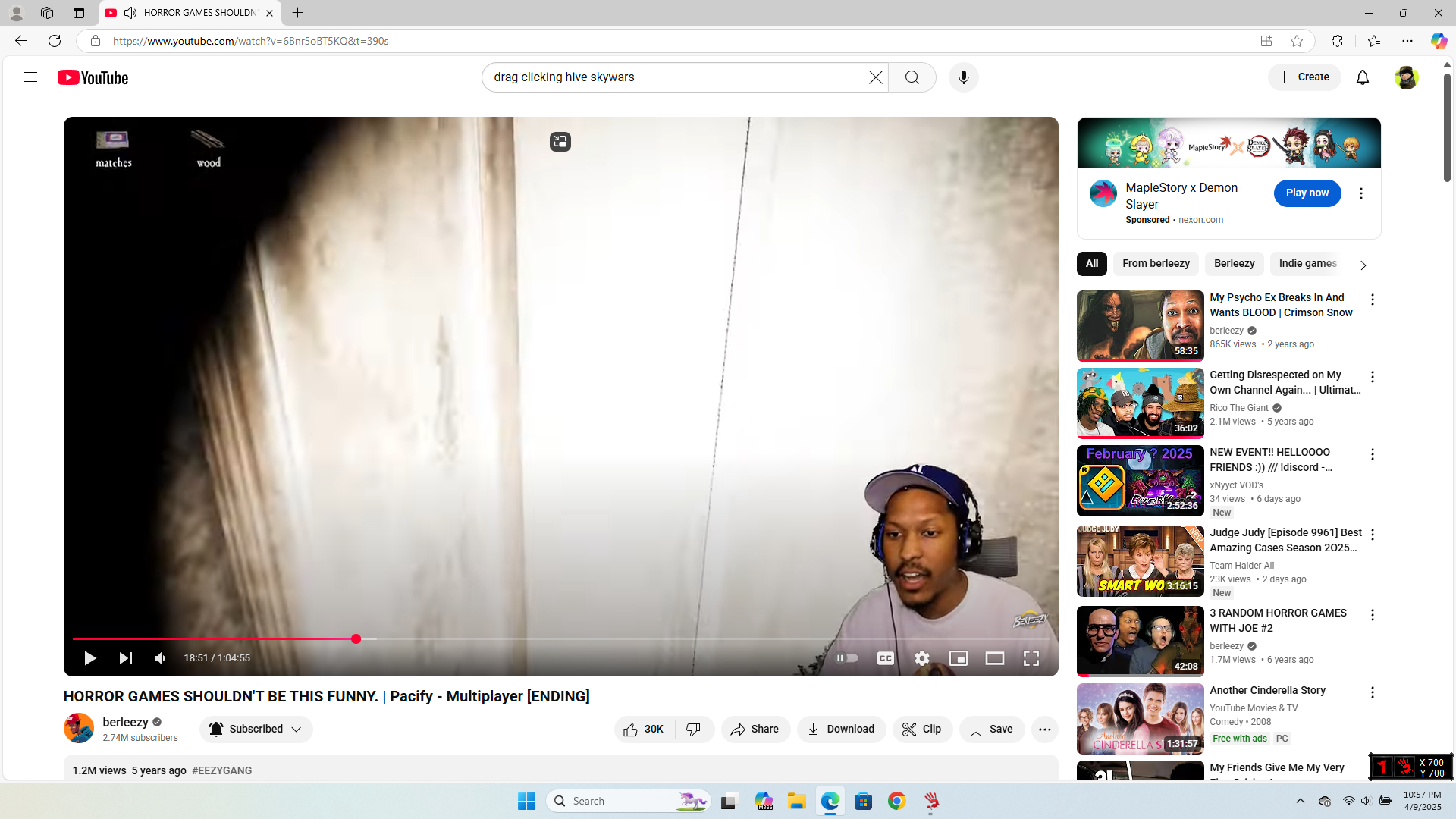Open player settings gear
This screenshot has height=819, width=1456.
point(922,658)
